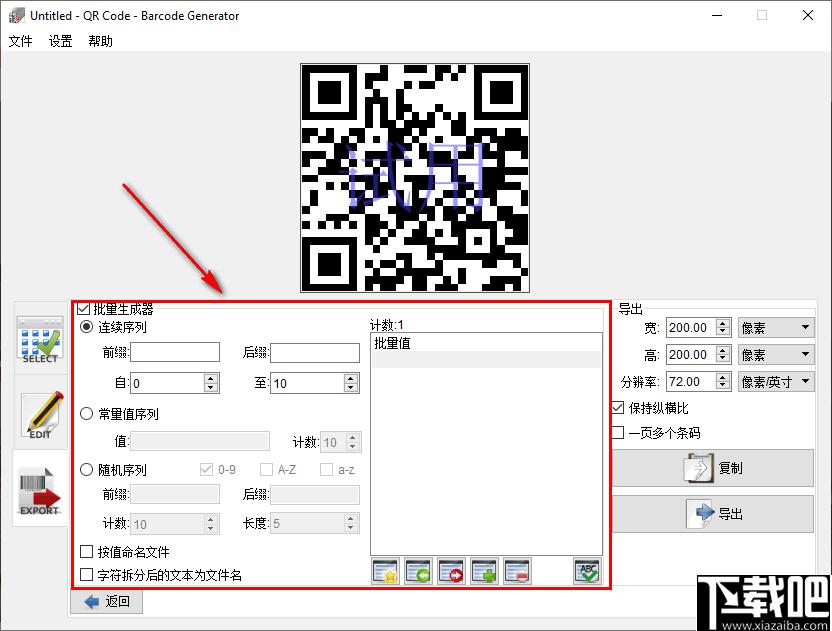The width and height of the screenshot is (832, 631).
Task: Open the 文件 menu
Action: 20,41
